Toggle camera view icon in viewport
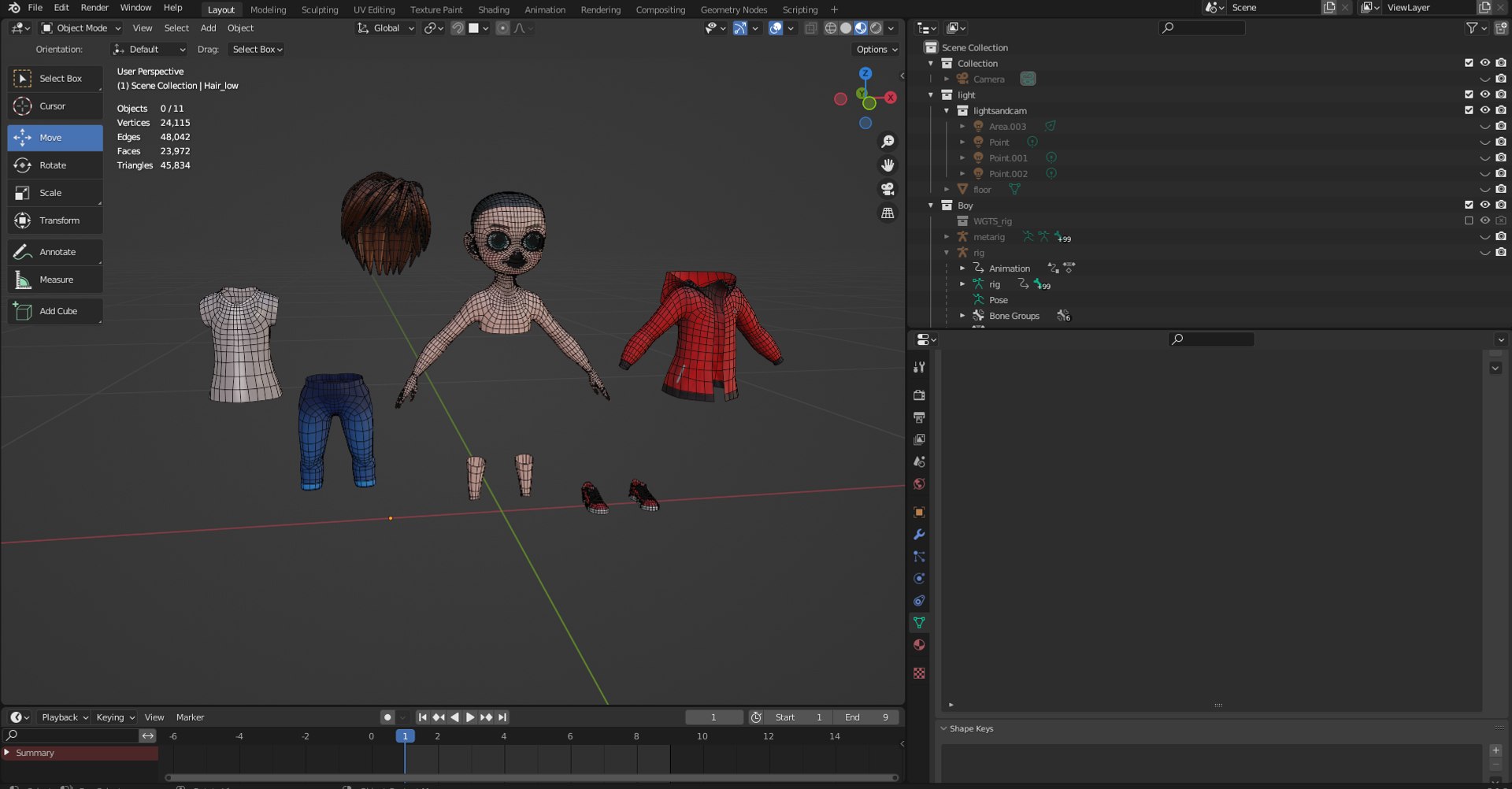Screen dimensions: 1512x789 coord(888,189)
